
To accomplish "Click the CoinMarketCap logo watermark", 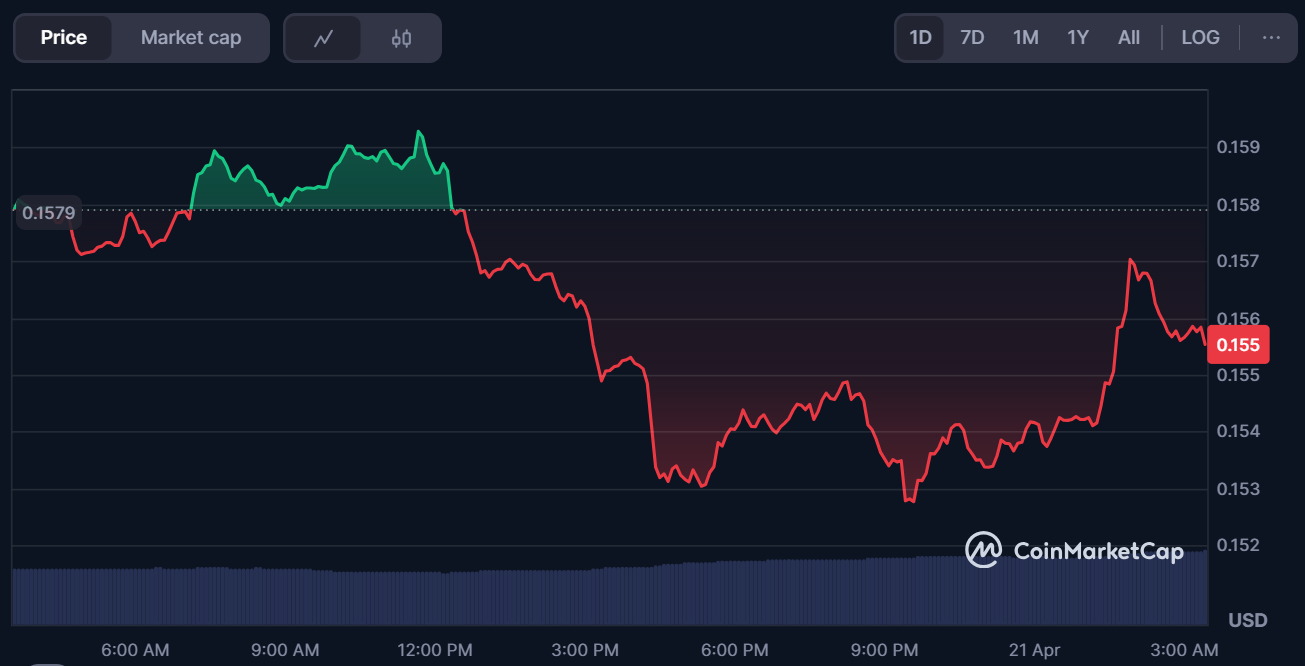I will point(1074,550).
